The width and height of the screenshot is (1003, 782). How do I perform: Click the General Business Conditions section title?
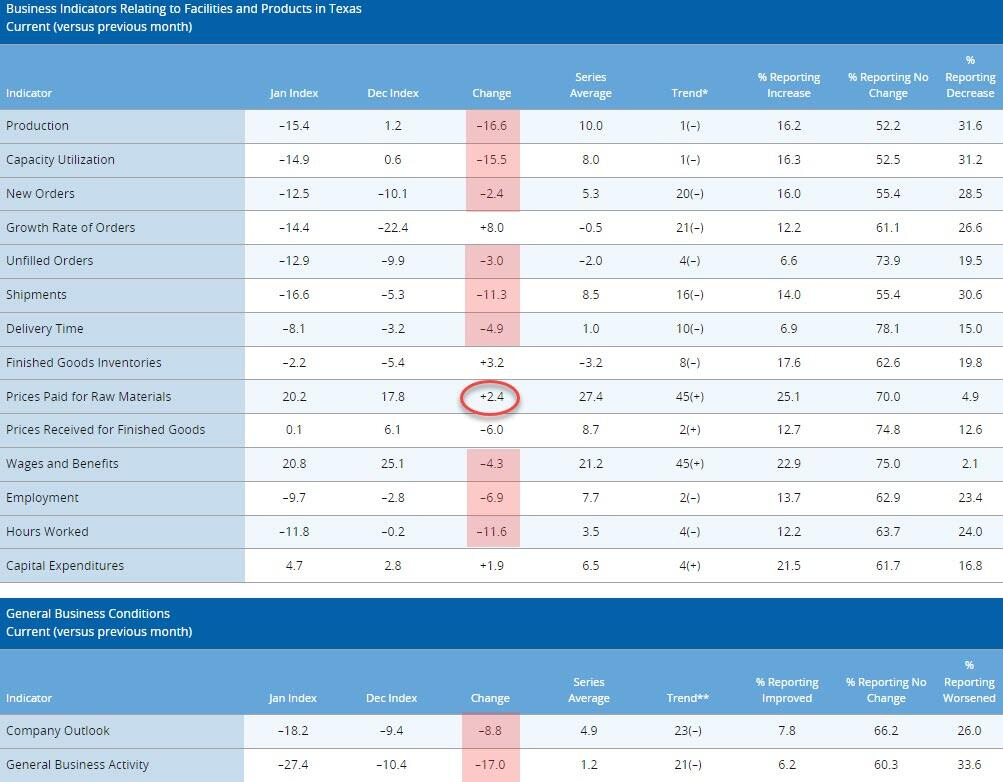click(x=88, y=614)
